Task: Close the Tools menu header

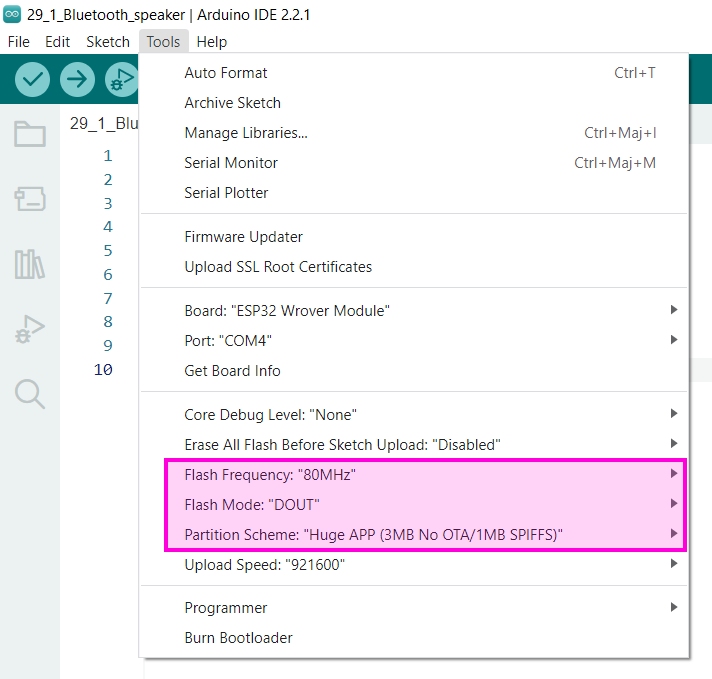Action: (x=163, y=42)
